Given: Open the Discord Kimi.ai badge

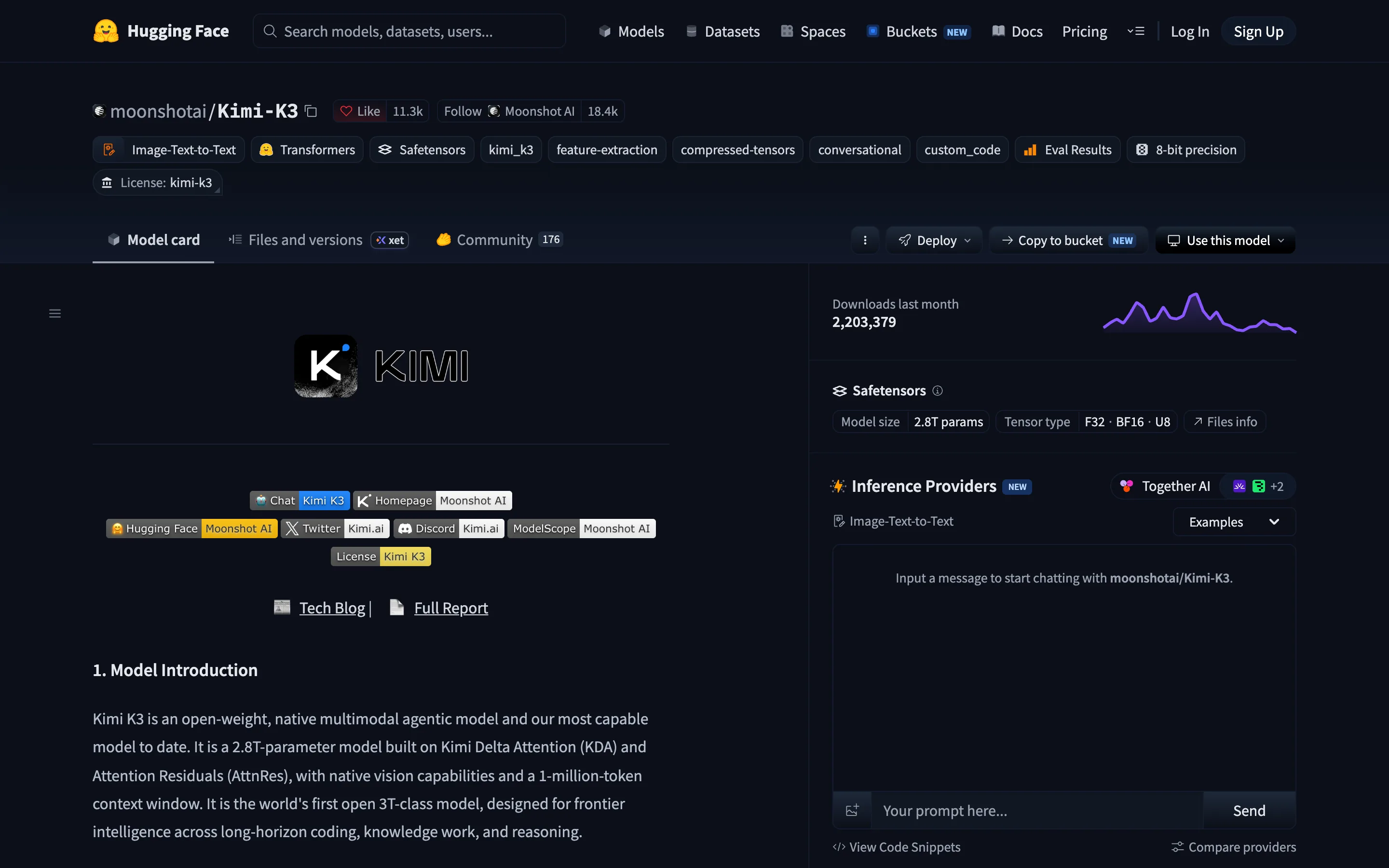Looking at the screenshot, I should click(x=449, y=529).
